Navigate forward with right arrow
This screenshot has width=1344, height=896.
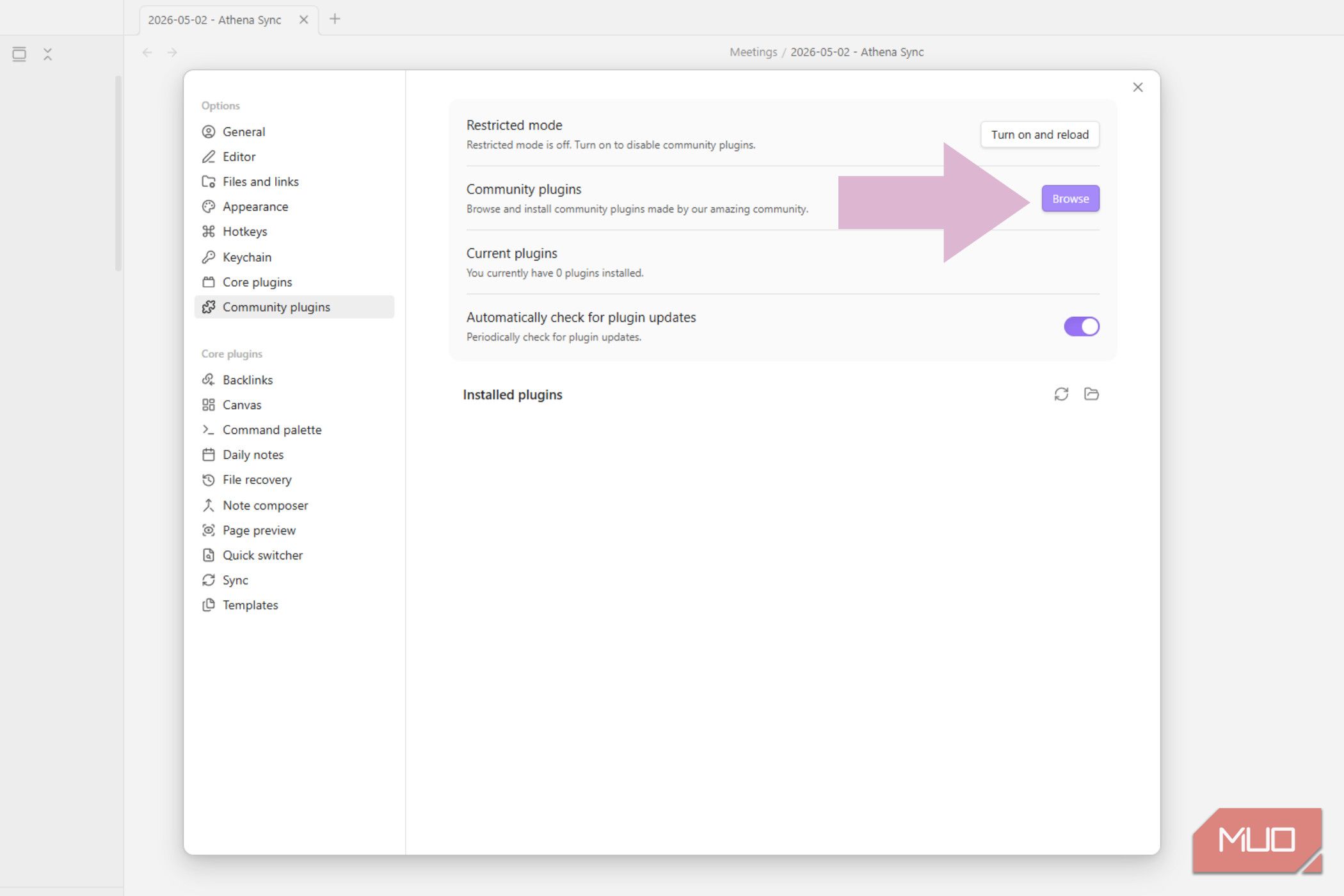(x=172, y=52)
